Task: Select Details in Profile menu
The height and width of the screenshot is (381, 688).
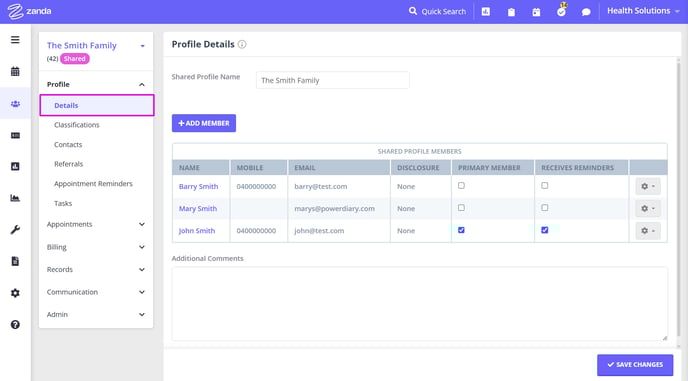Action: (97, 105)
